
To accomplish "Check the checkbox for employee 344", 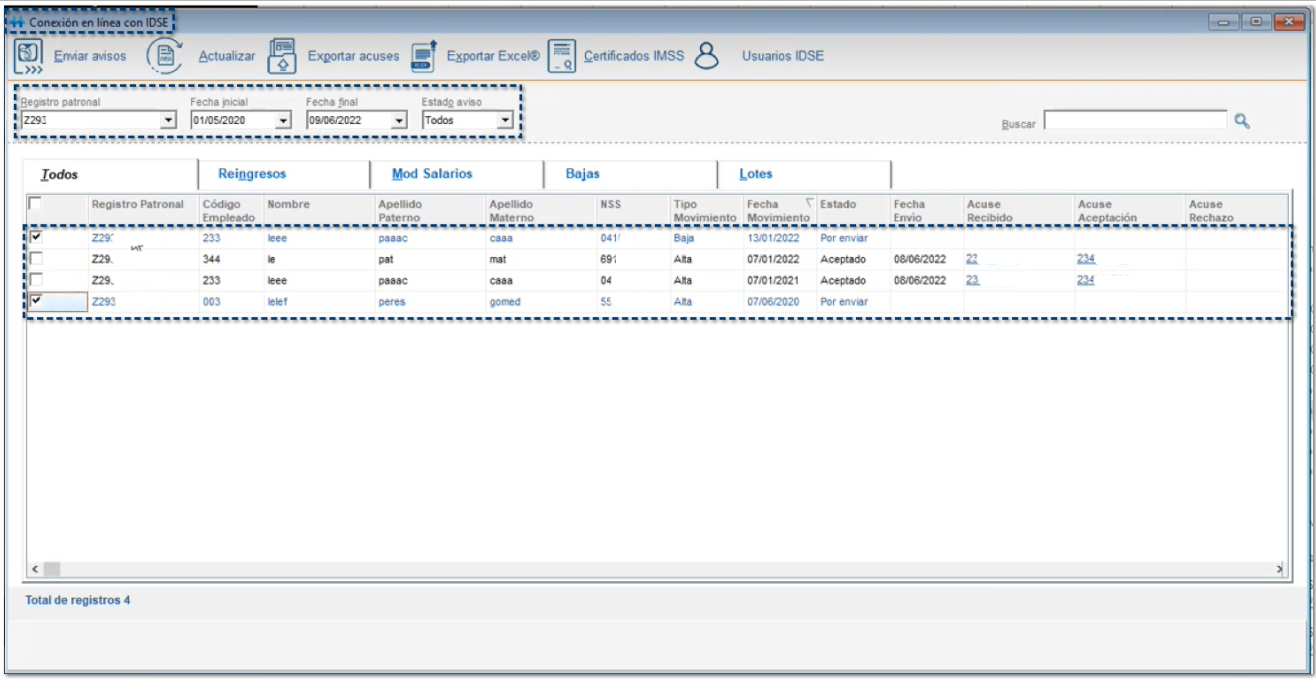I will coord(37,259).
